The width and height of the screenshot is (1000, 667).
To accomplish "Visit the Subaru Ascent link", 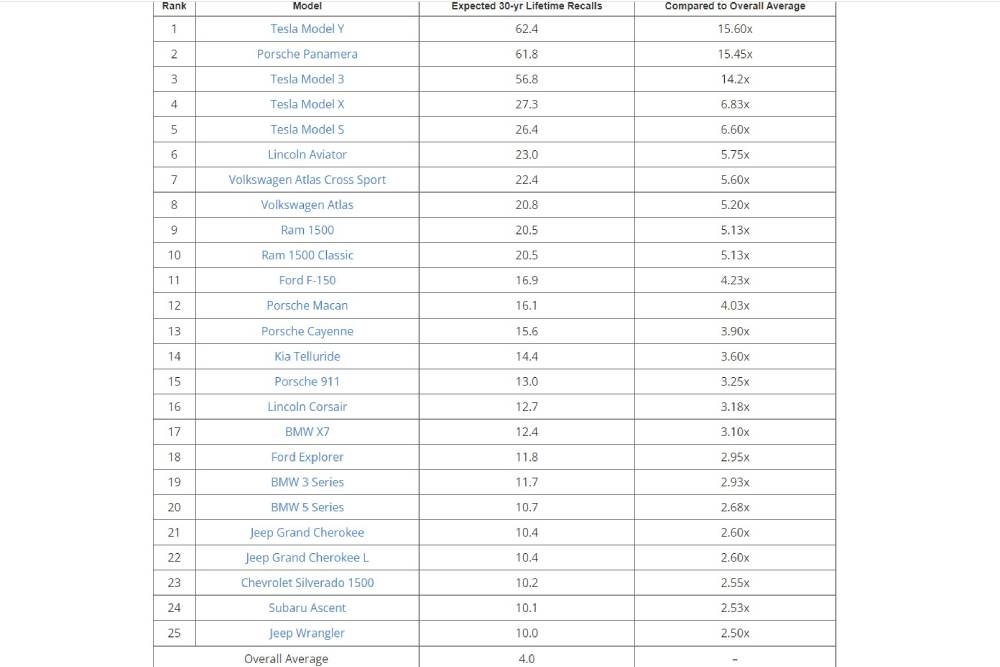I will click(307, 608).
